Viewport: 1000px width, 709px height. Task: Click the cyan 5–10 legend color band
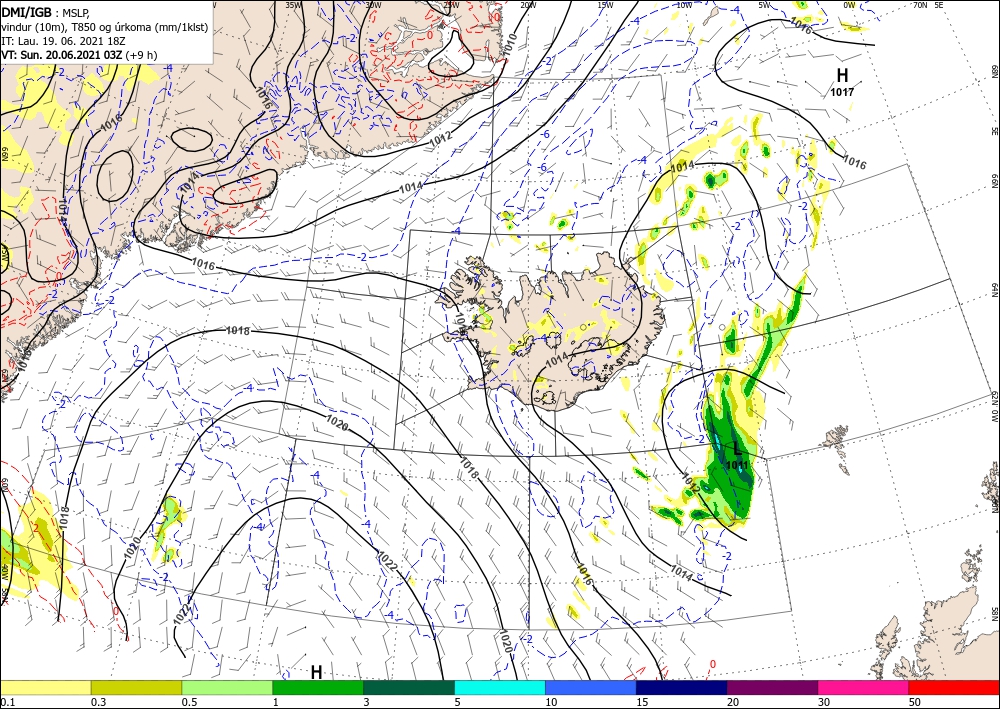click(500, 687)
